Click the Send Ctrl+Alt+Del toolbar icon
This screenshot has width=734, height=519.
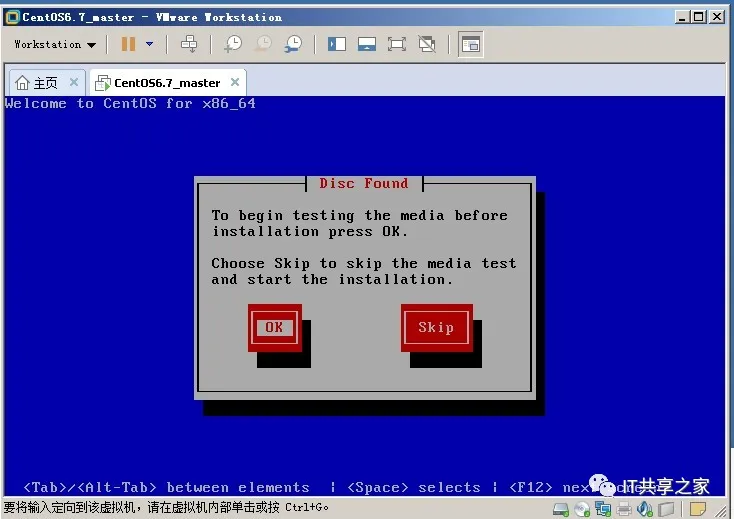click(x=189, y=44)
